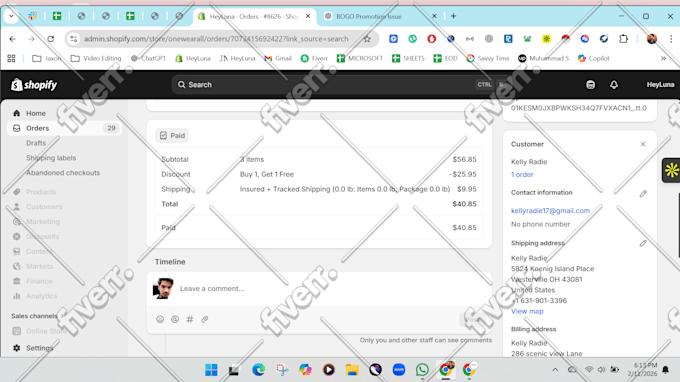Viewport: 680px width, 382px height.
Task: Open the ChatGPT bookmark
Action: 148,58
